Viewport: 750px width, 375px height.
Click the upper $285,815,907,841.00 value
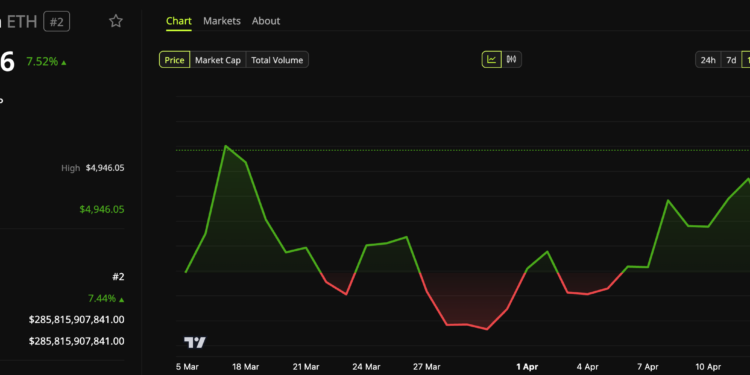pos(77,320)
